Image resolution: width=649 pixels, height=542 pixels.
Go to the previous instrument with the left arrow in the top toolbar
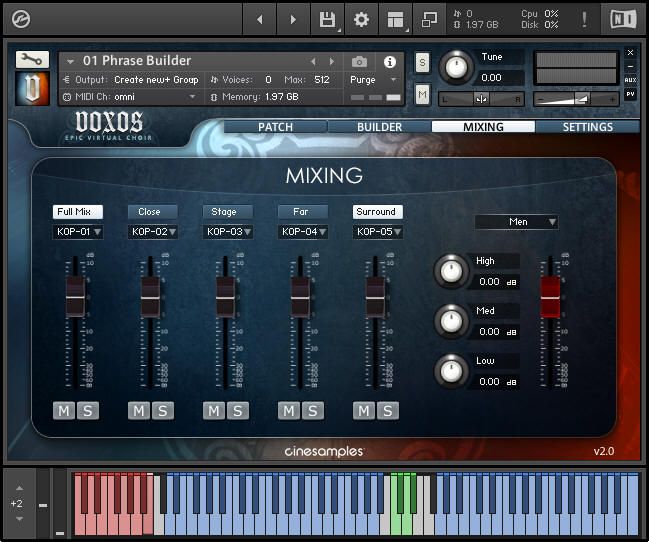tap(260, 19)
